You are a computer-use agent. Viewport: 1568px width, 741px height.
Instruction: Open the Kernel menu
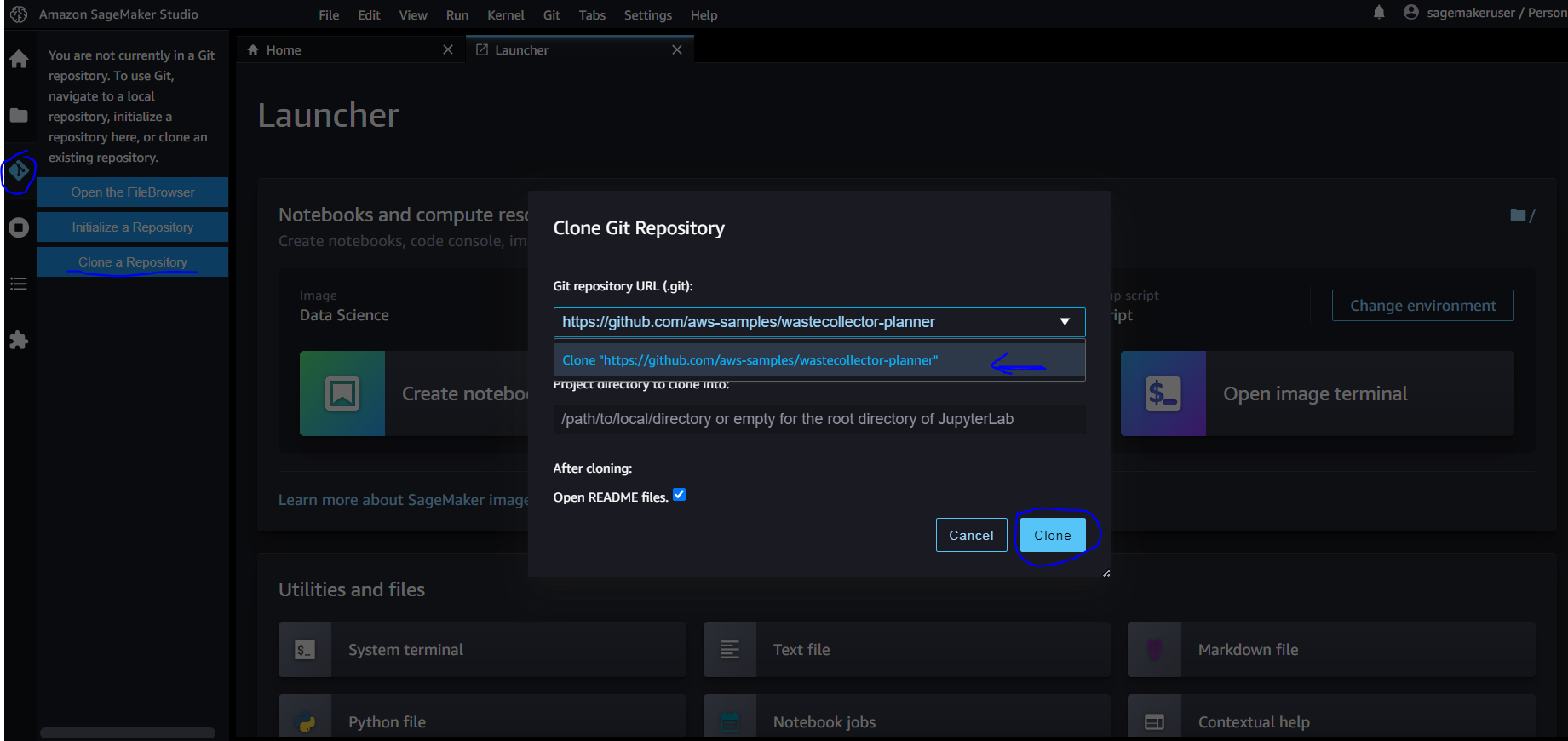pyautogui.click(x=506, y=15)
